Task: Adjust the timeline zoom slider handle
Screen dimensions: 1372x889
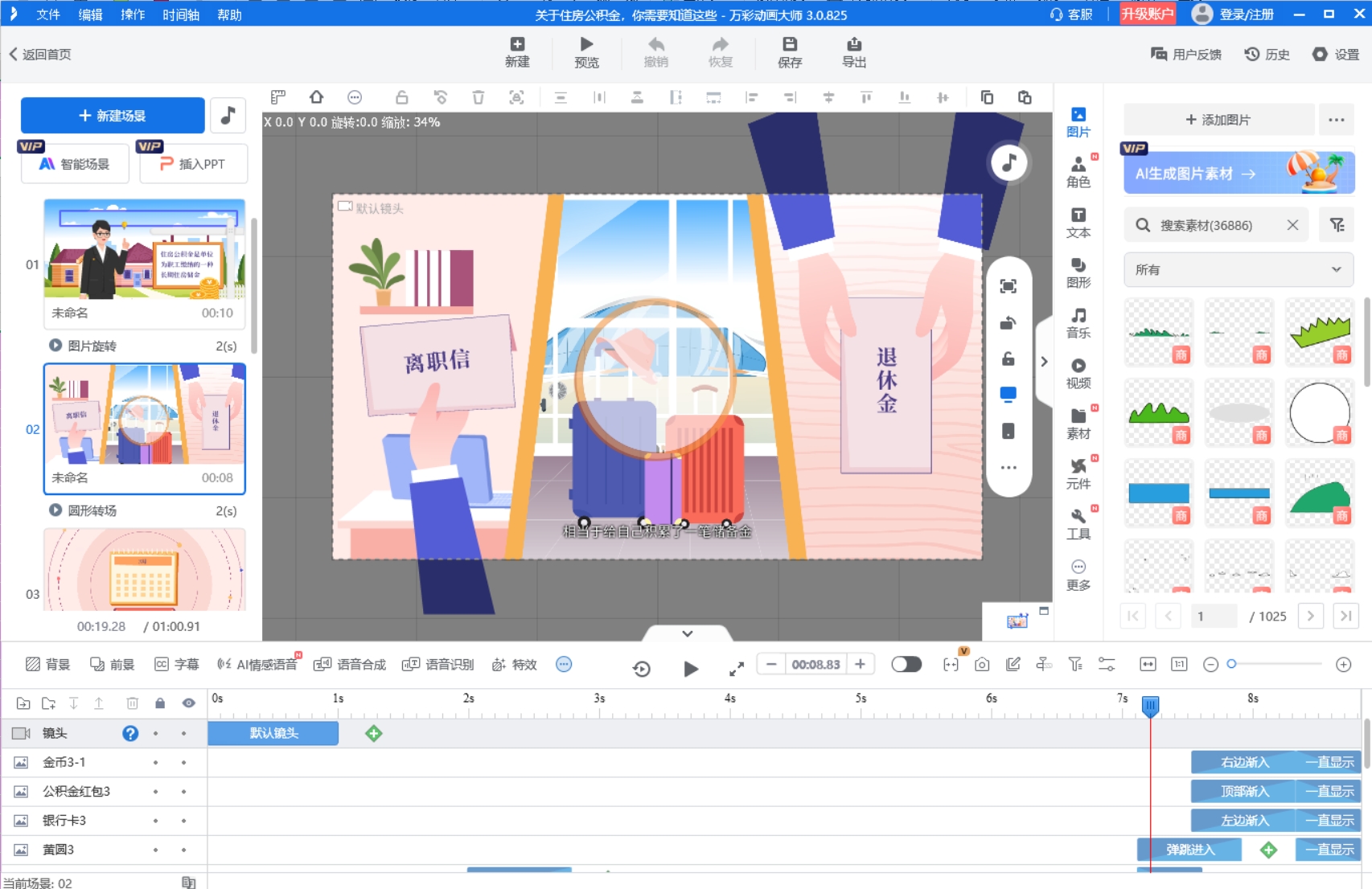Action: tap(1231, 664)
